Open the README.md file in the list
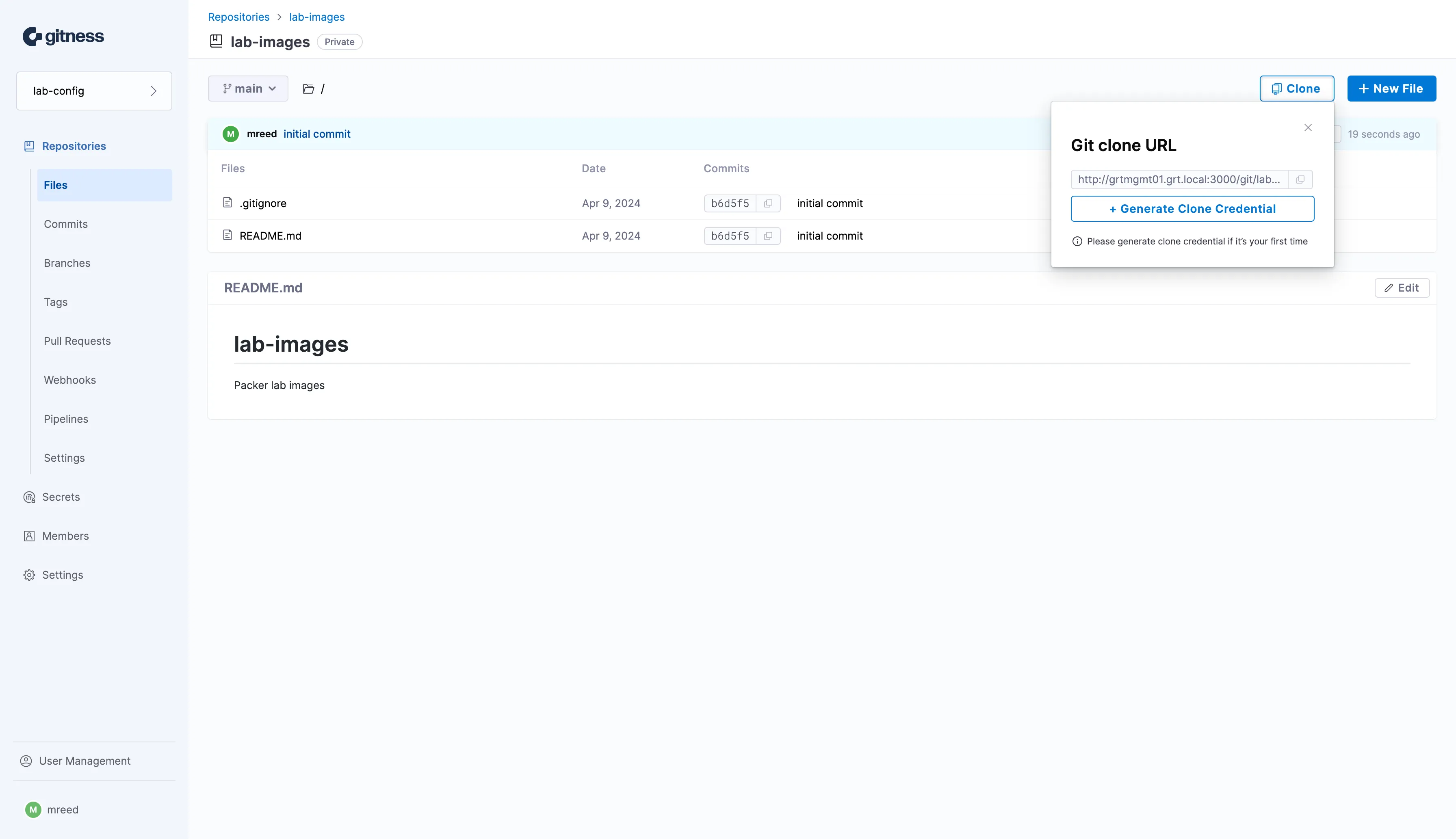This screenshot has width=1456, height=839. click(270, 236)
